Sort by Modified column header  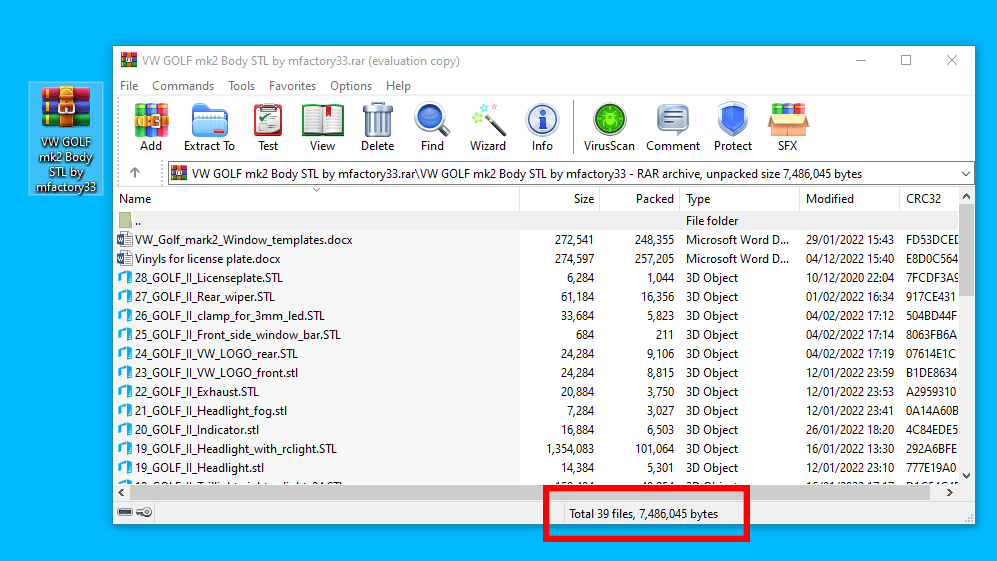click(849, 199)
